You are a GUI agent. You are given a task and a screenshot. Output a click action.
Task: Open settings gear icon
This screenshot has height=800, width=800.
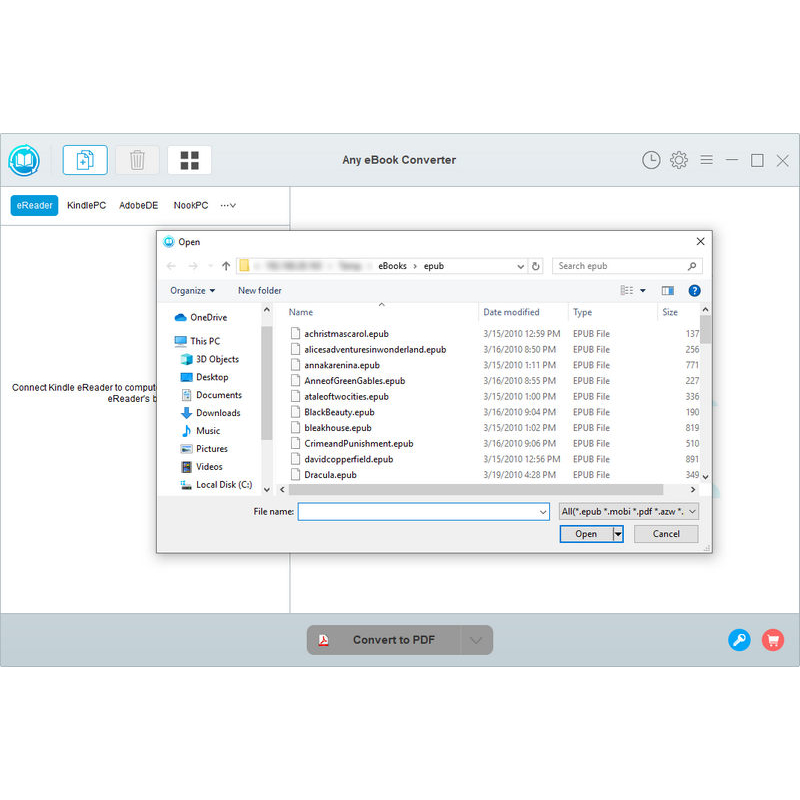coord(679,160)
